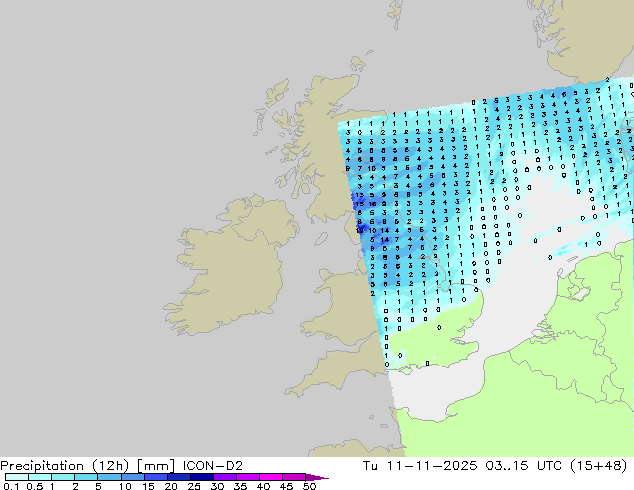
Task: Click the Isle of Man on the map
Action: tap(321, 239)
